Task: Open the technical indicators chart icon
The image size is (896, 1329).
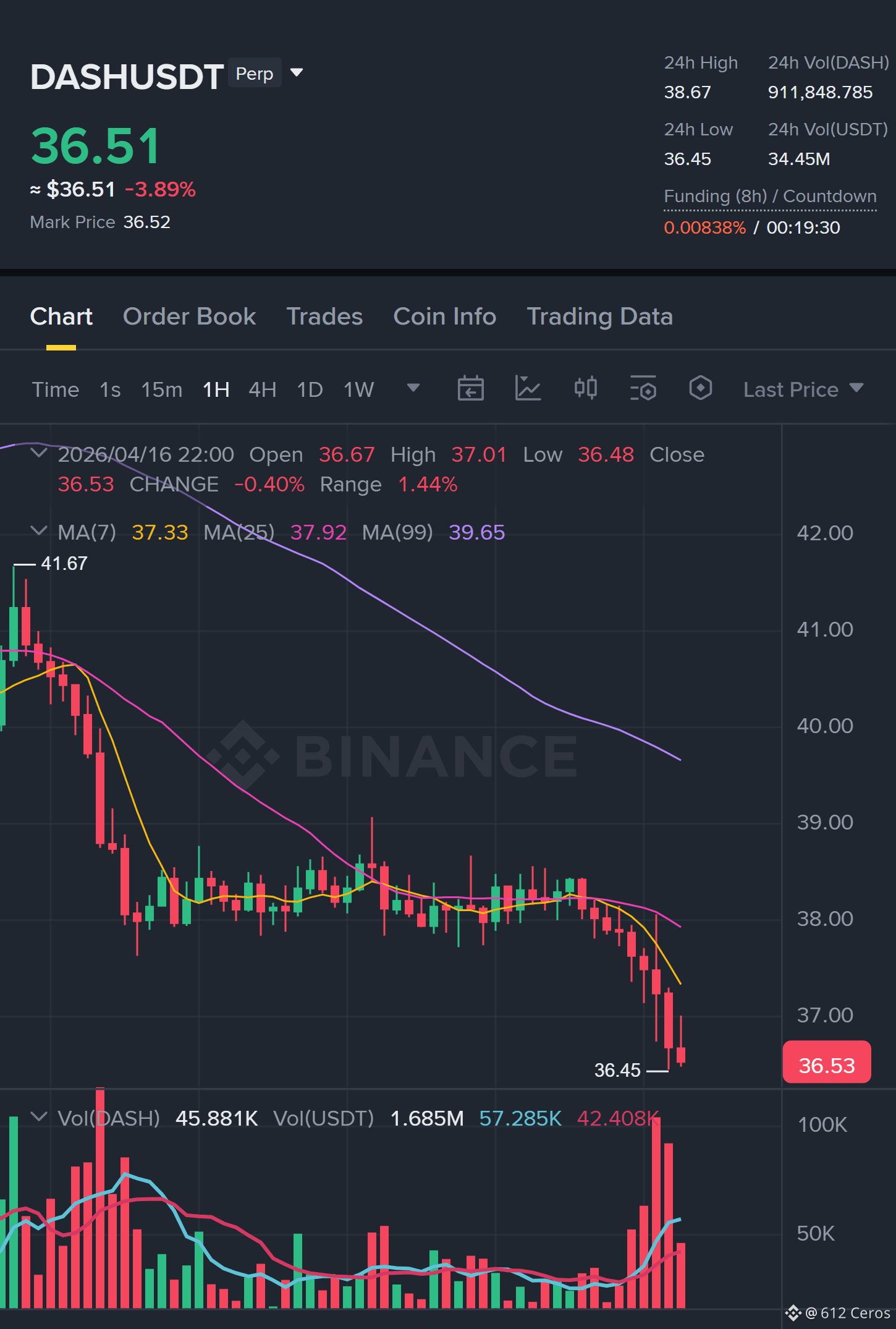Action: coord(528,389)
